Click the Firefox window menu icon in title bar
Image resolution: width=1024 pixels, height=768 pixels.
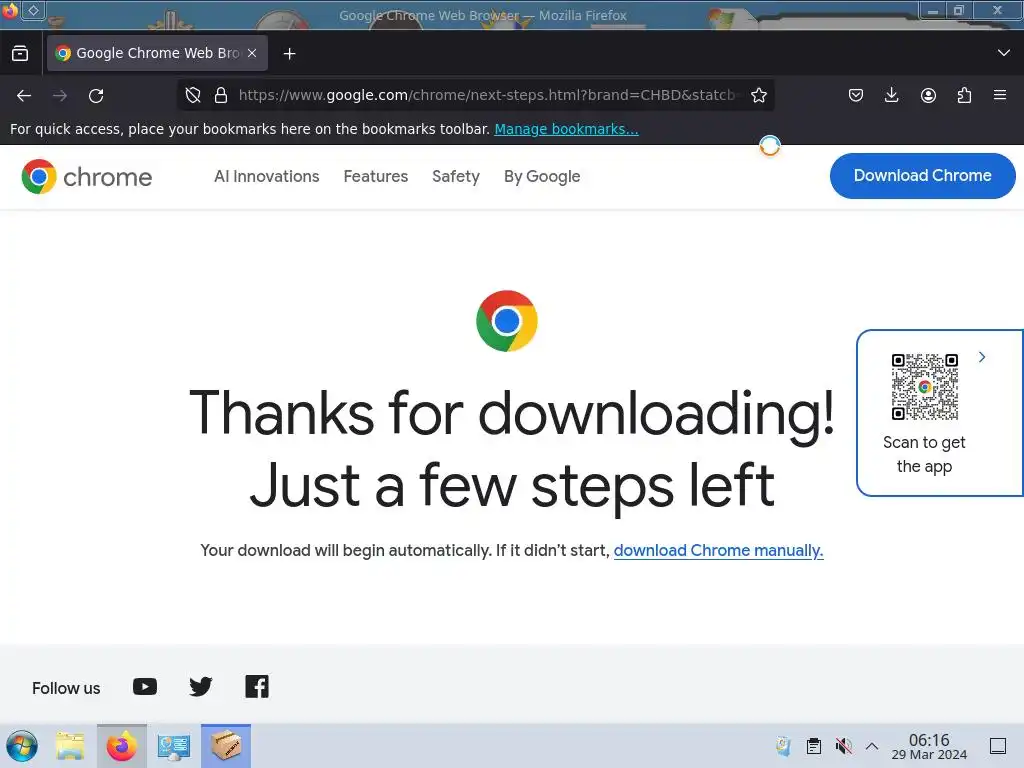point(10,10)
